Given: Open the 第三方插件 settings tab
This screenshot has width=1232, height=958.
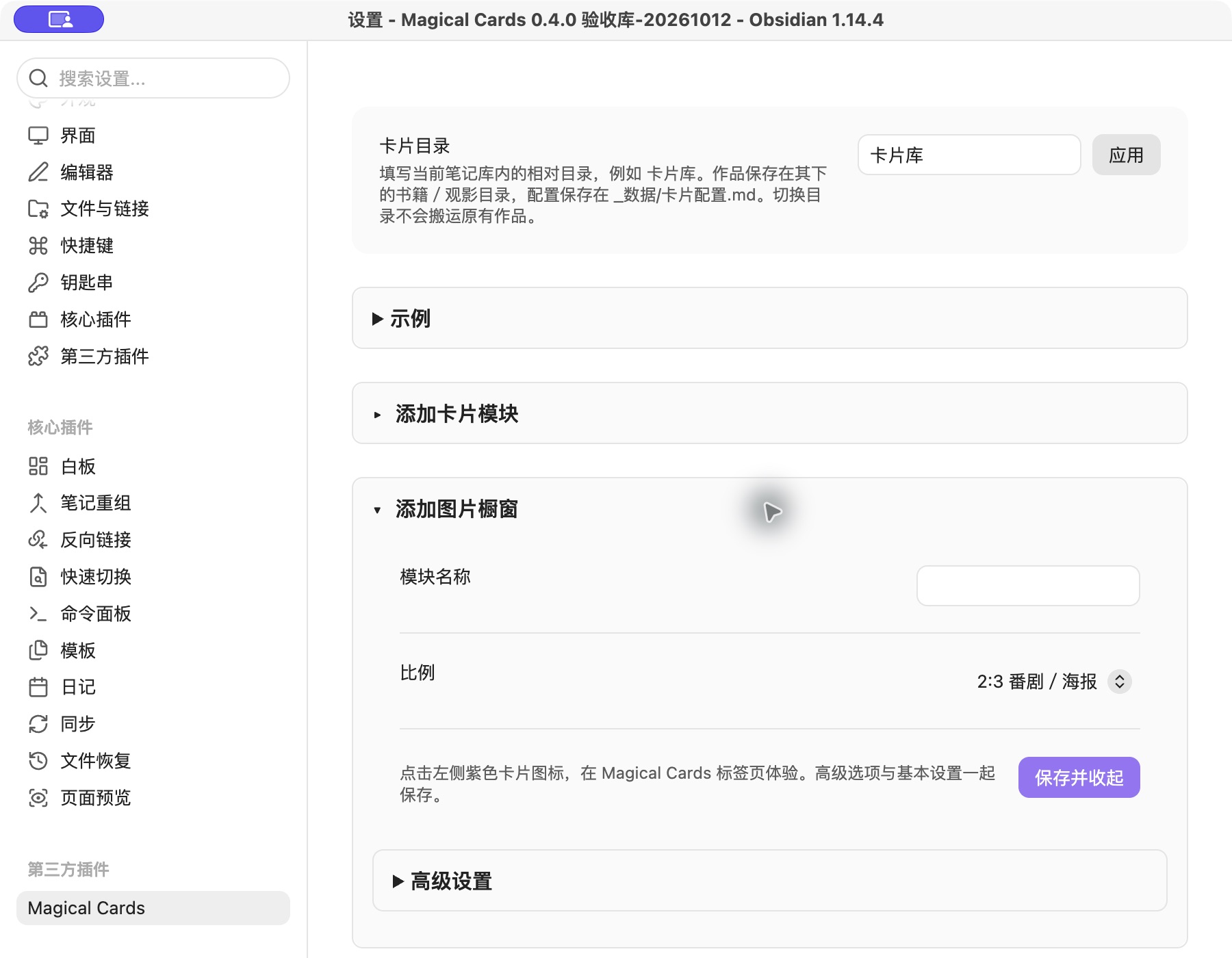Looking at the screenshot, I should click(153, 356).
